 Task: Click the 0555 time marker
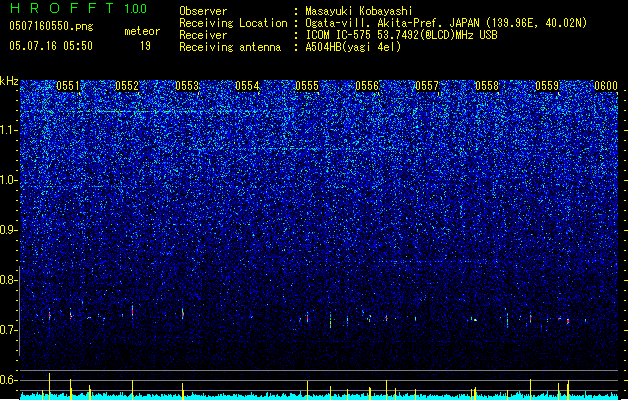[x=307, y=86]
